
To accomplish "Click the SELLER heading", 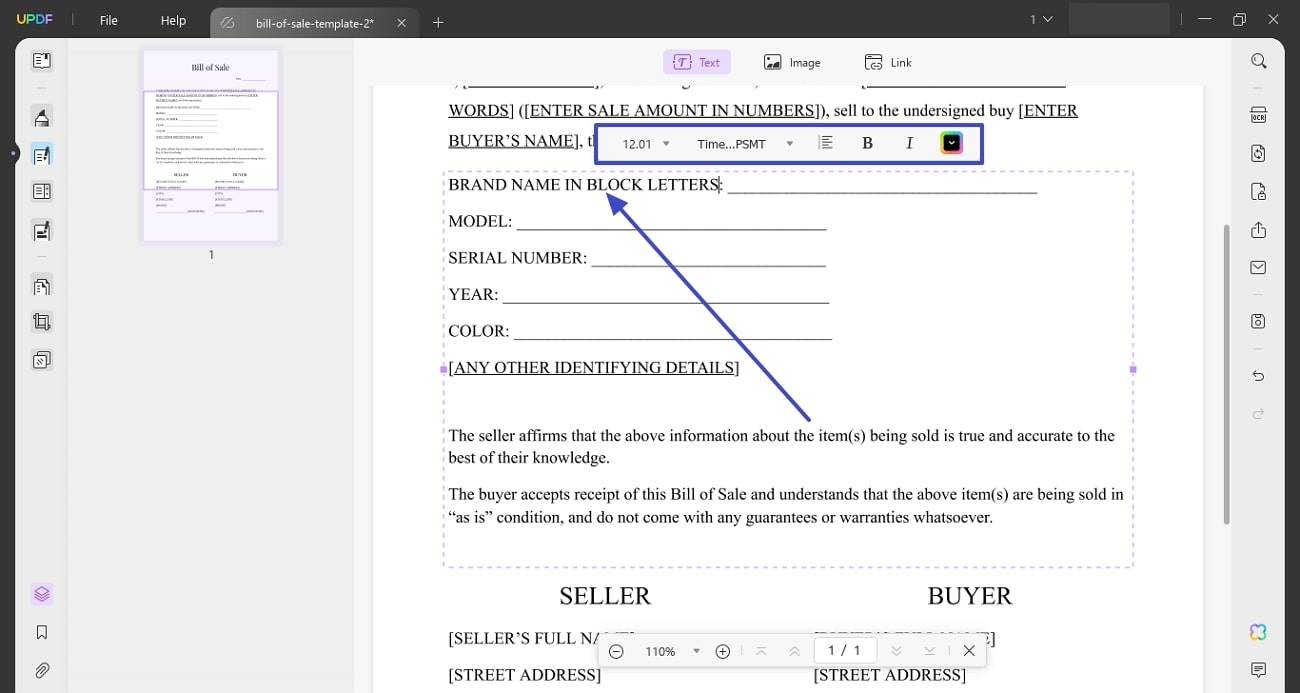I will 605,596.
